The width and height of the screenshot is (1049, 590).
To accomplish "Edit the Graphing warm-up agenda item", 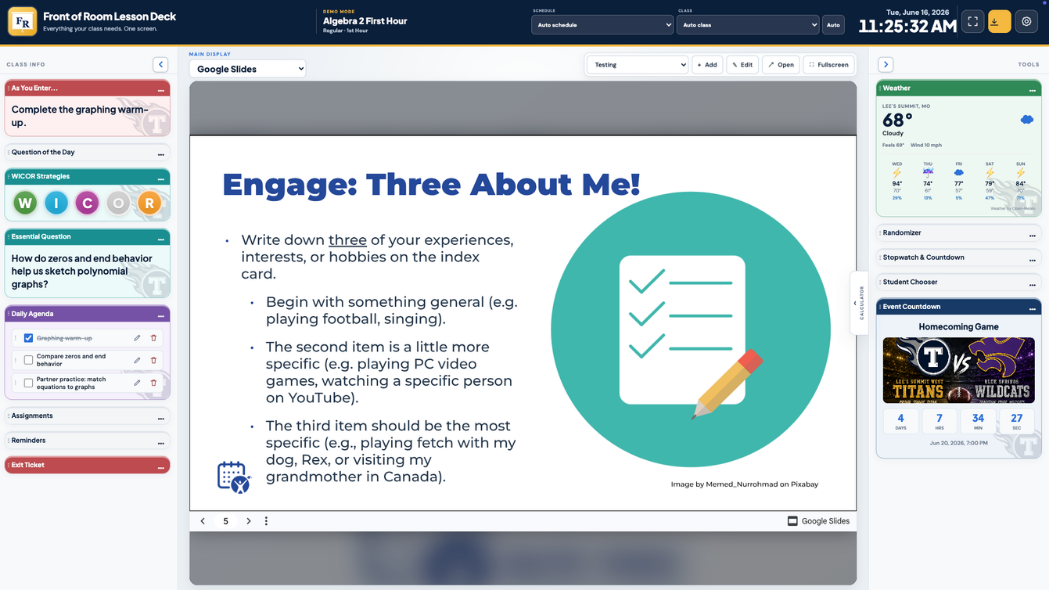I will point(137,338).
